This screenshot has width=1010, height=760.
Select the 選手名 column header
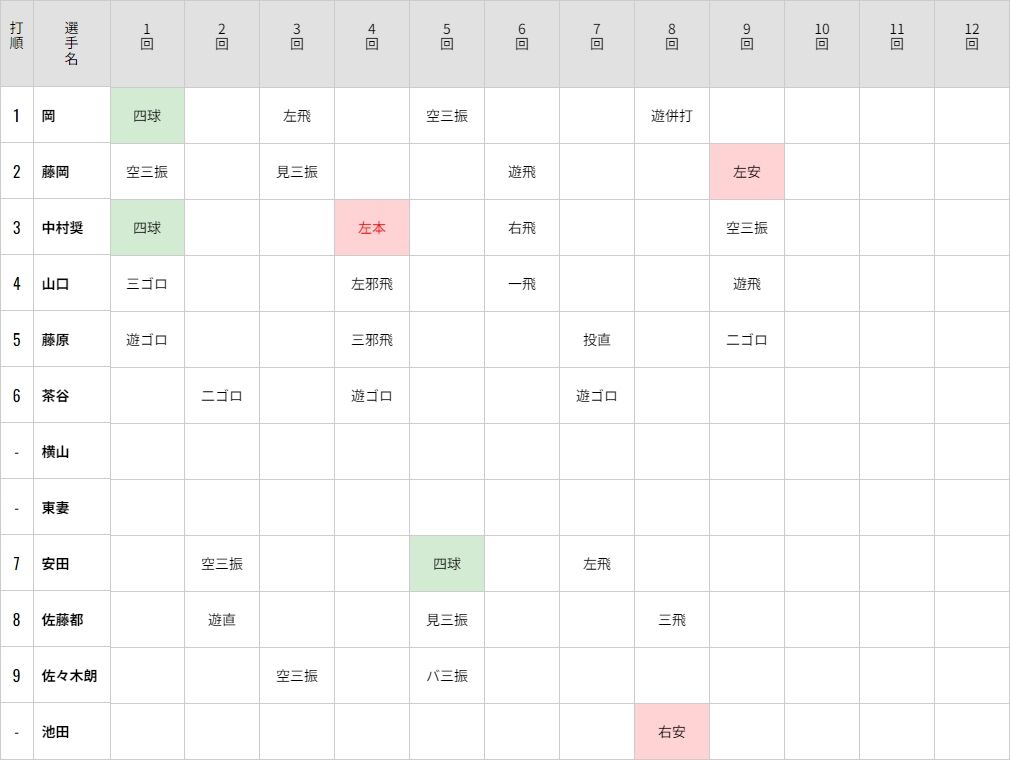(71, 43)
